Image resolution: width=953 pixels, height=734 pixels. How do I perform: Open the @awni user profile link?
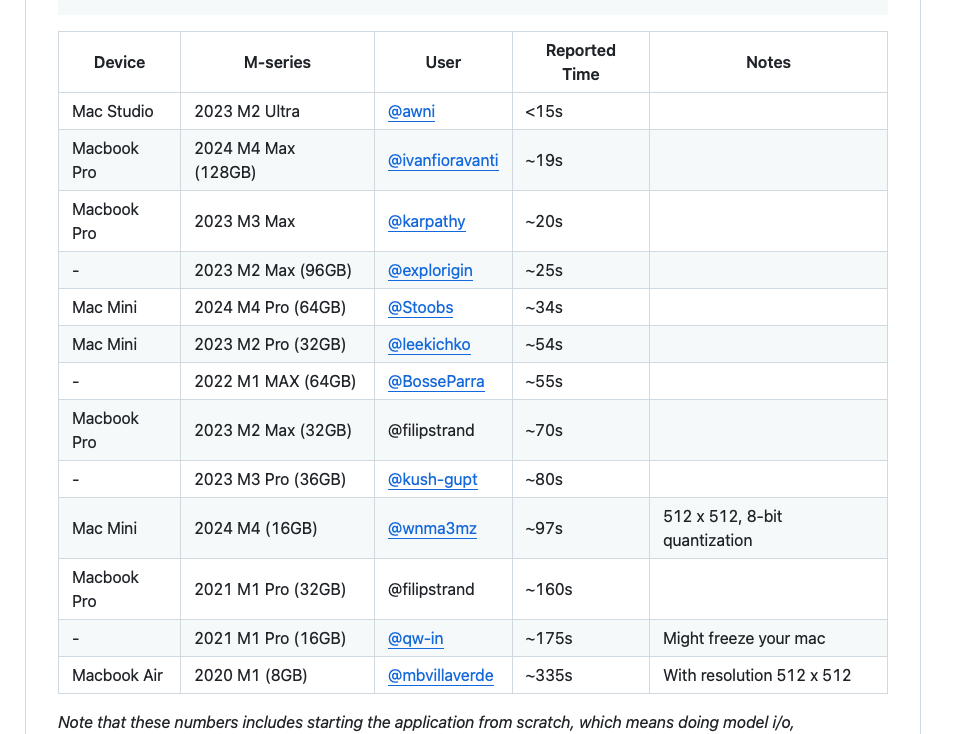pyautogui.click(x=411, y=111)
